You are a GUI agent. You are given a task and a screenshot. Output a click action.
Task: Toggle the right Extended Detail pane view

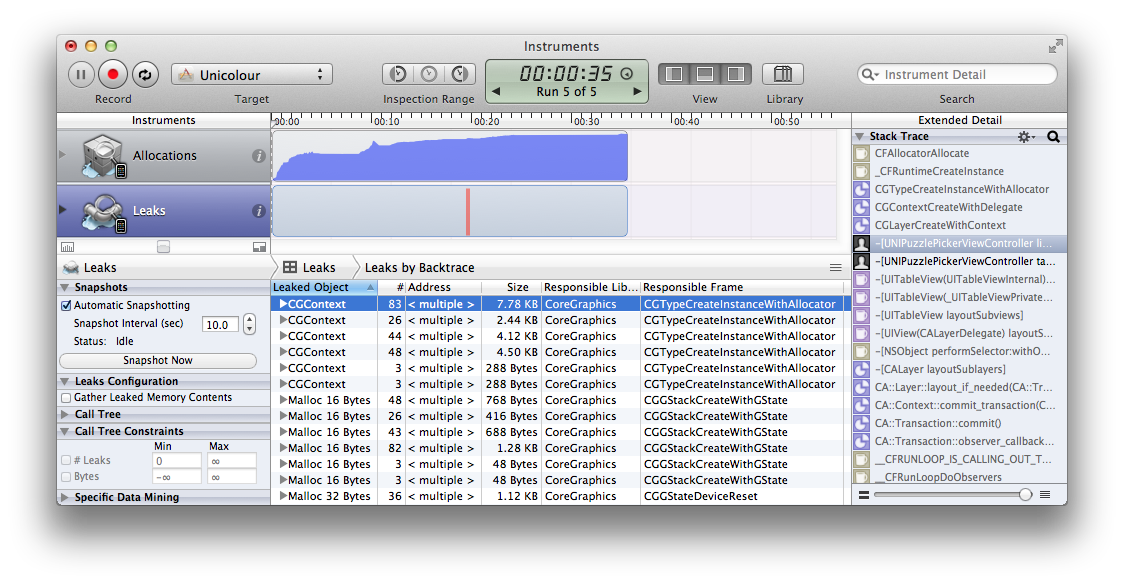735,74
